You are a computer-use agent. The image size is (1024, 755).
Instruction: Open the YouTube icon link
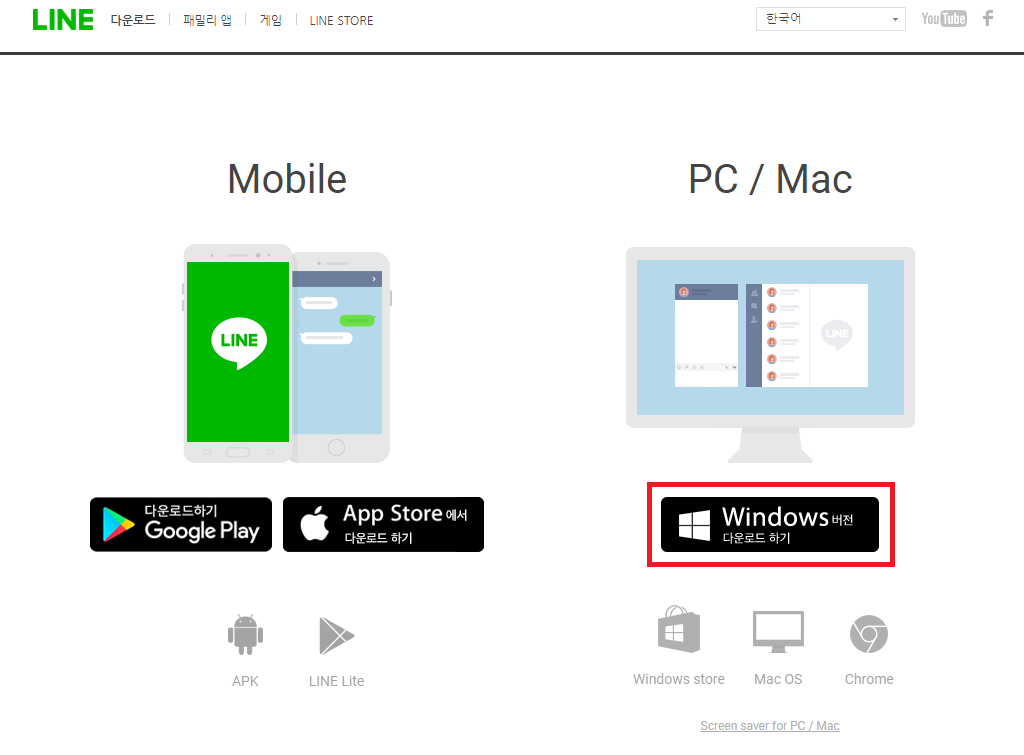[944, 18]
